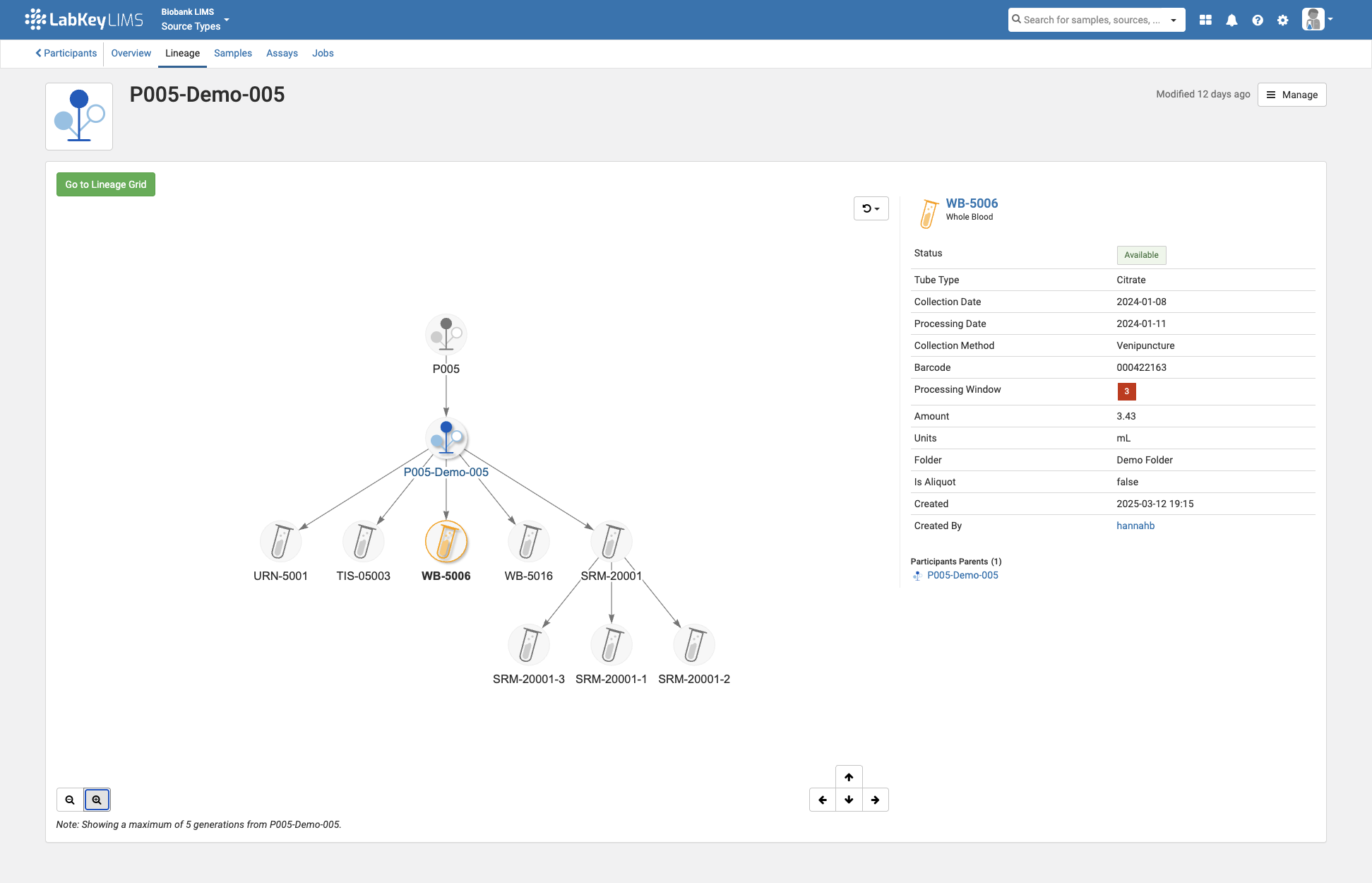
Task: Click the Collection Method value Venipuncture
Action: pos(1145,345)
